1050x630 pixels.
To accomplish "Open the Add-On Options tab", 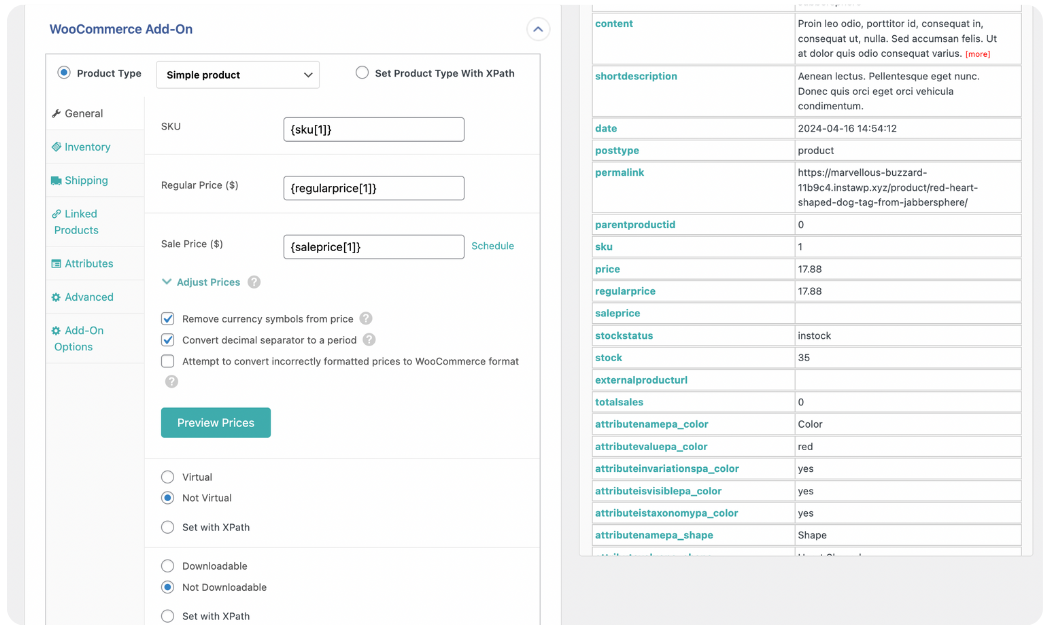I will [78, 338].
